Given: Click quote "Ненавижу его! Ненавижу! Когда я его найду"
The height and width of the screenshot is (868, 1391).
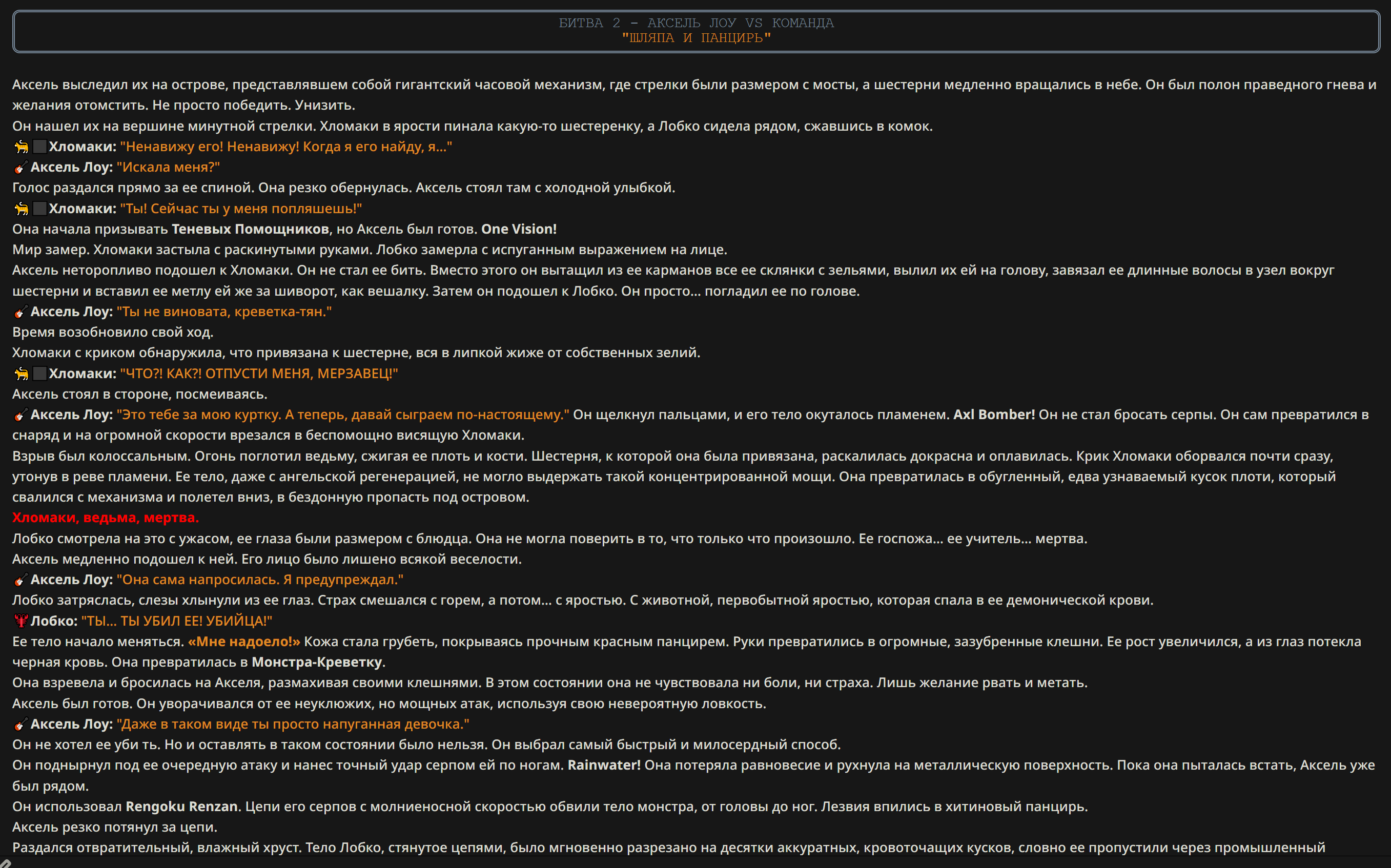Looking at the screenshot, I should (286, 147).
